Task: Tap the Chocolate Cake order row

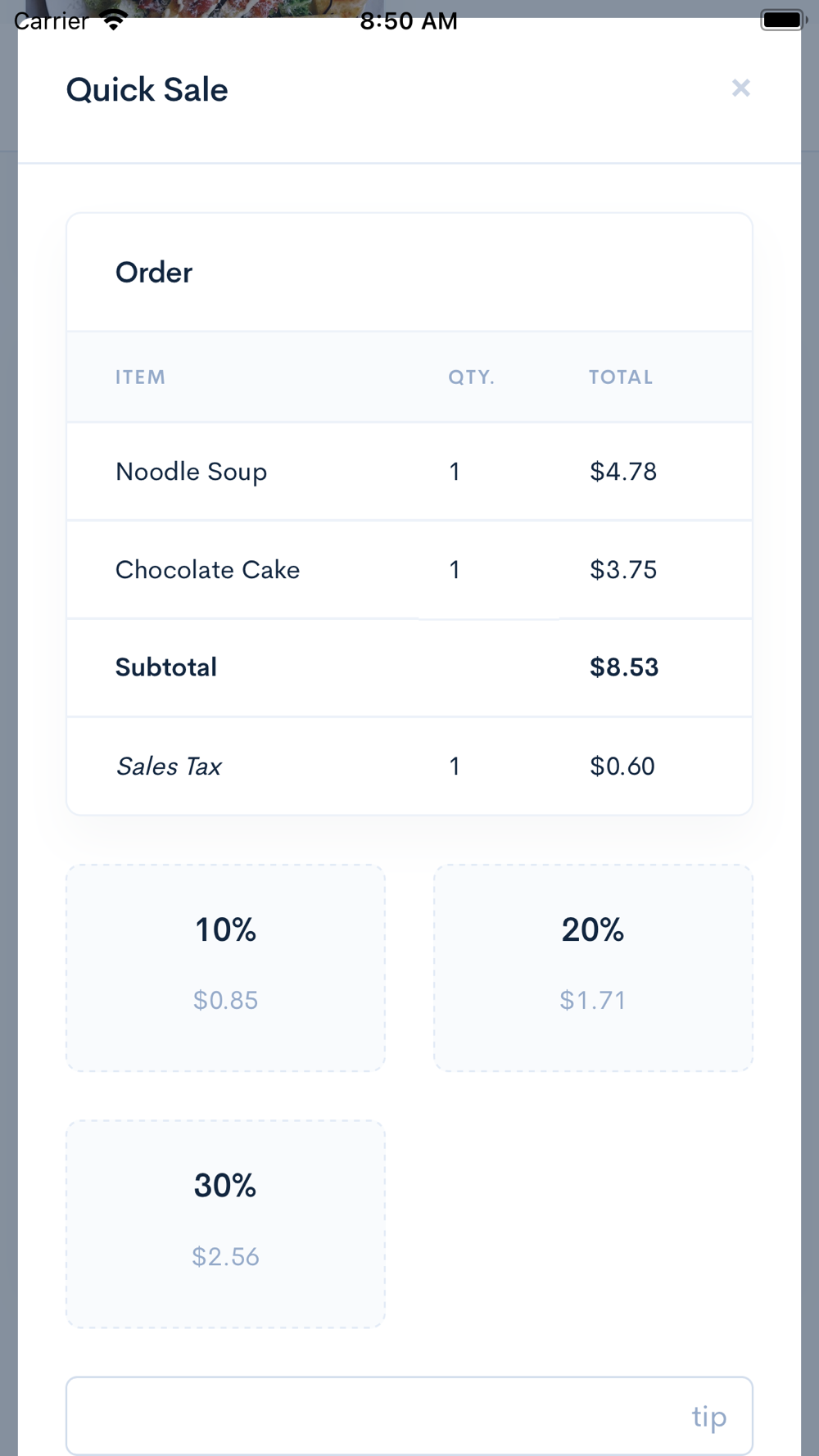Action: (x=409, y=570)
